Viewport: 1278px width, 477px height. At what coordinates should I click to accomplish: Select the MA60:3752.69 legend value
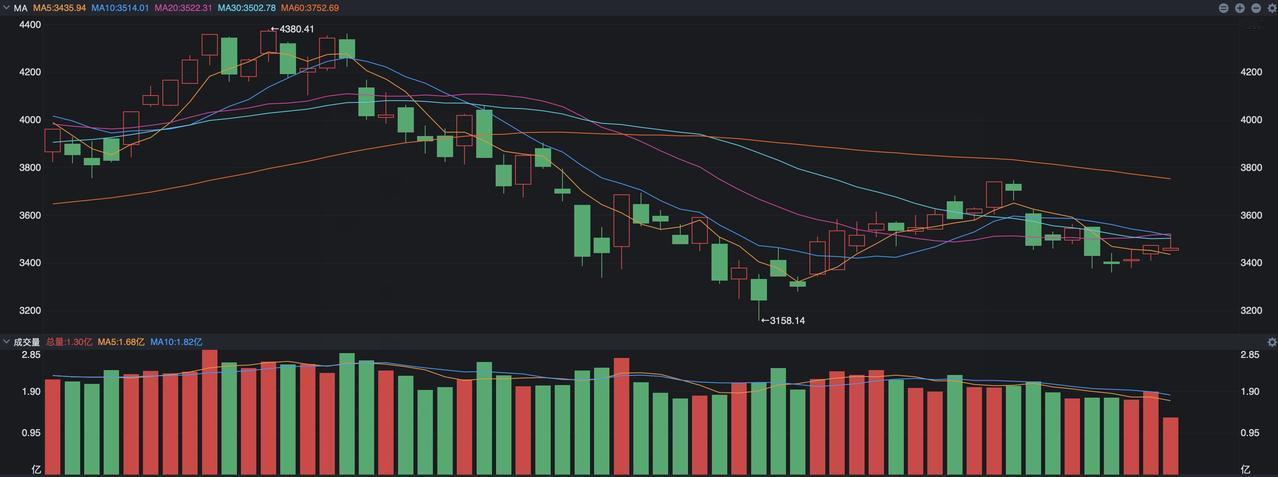point(309,8)
